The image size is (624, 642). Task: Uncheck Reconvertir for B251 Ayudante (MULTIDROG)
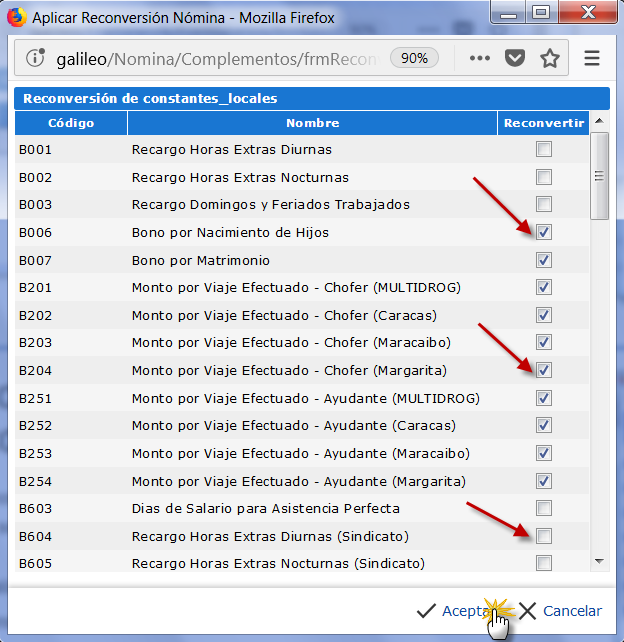[544, 398]
